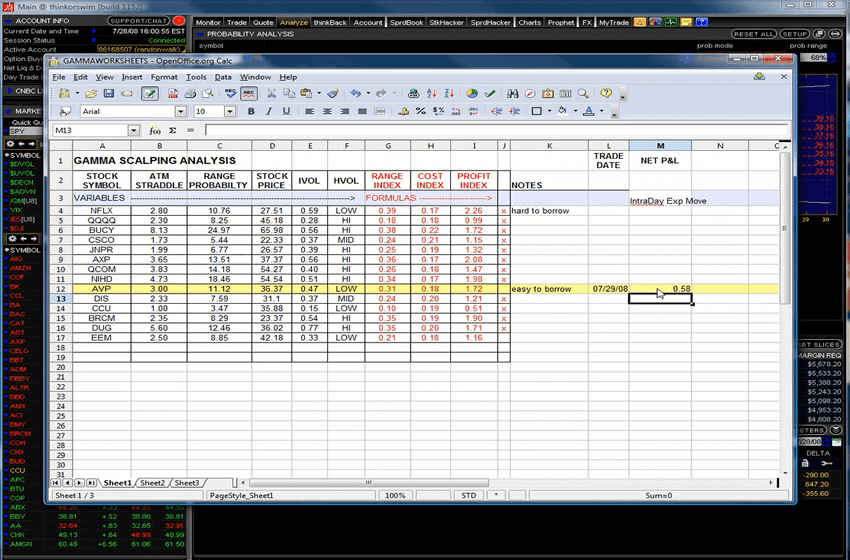The image size is (850, 560).
Task: Toggle Edit File mode icon
Action: click(149, 93)
